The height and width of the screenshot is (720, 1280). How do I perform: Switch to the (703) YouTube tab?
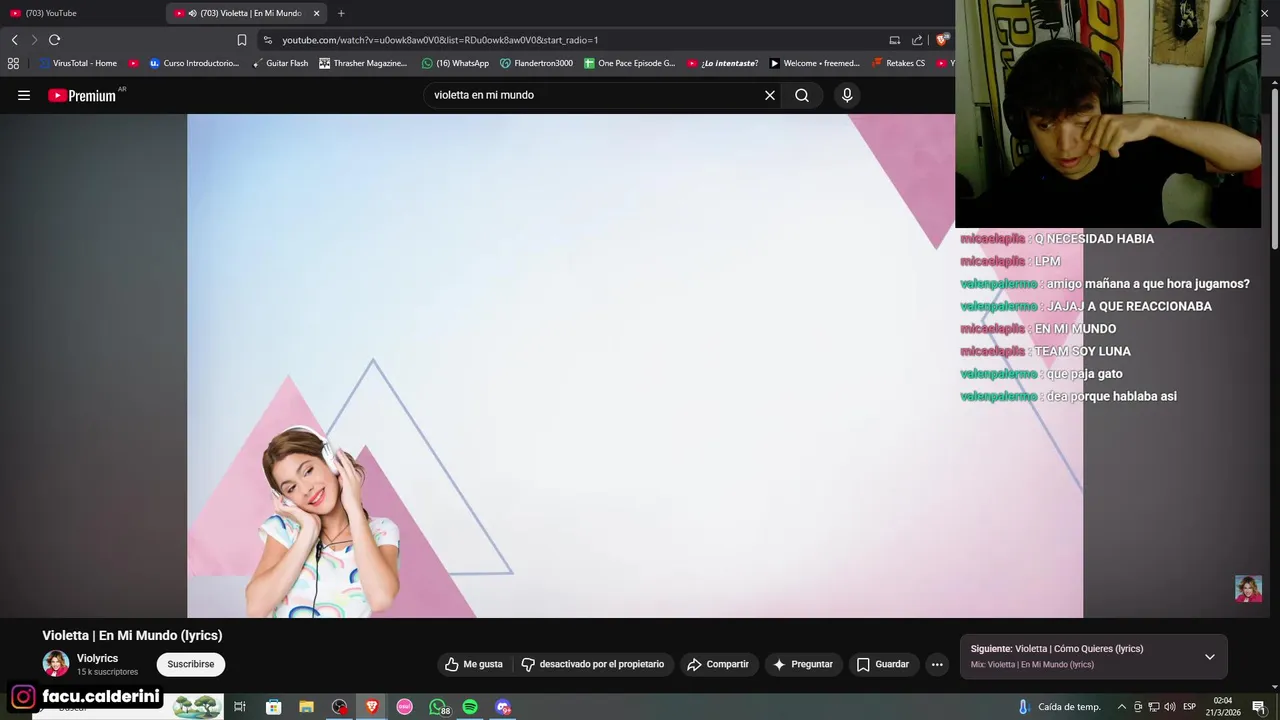(82, 13)
